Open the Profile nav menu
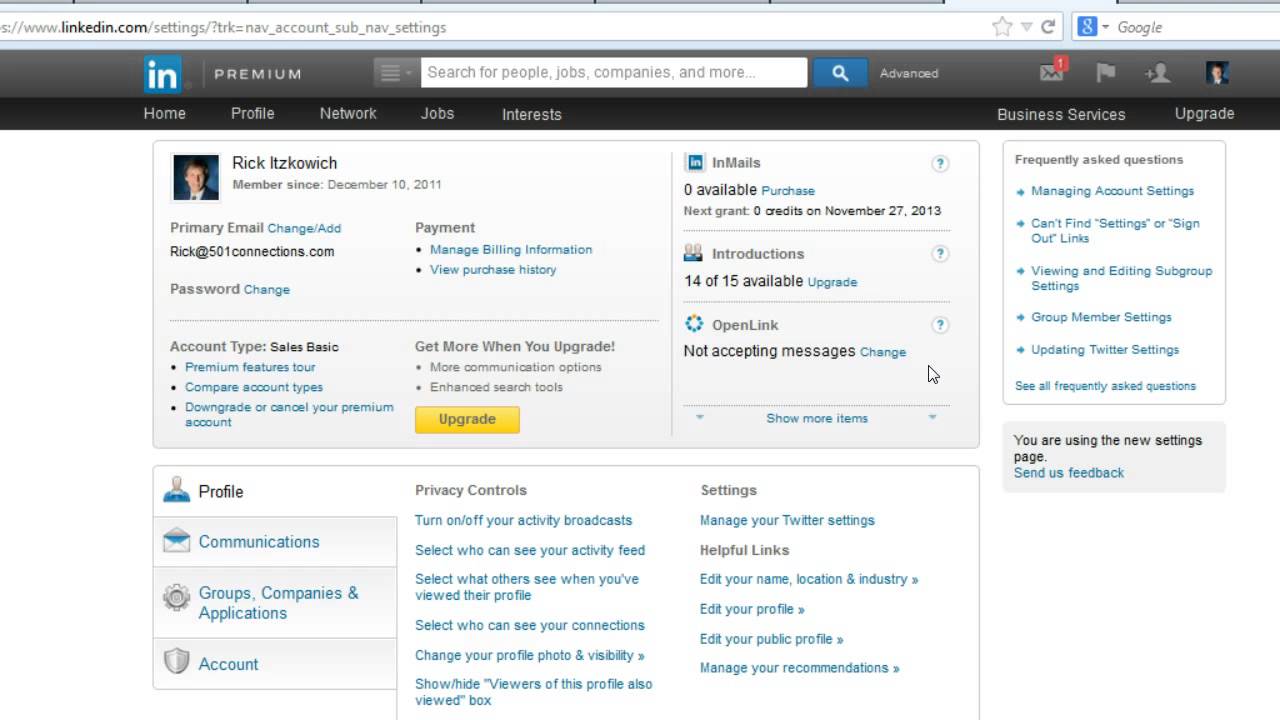The image size is (1280, 720). click(x=253, y=114)
